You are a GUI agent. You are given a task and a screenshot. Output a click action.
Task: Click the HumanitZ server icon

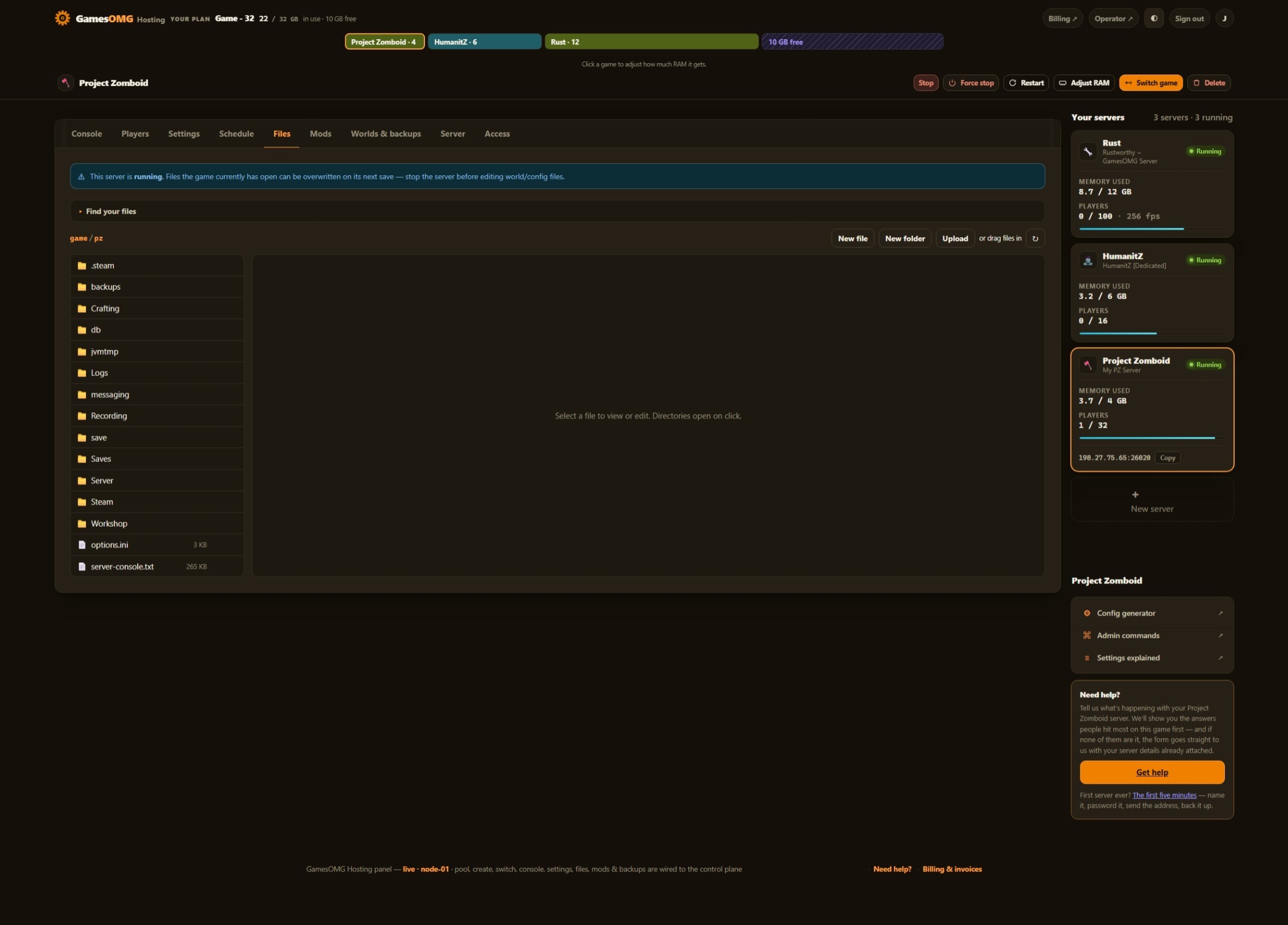[x=1088, y=261]
